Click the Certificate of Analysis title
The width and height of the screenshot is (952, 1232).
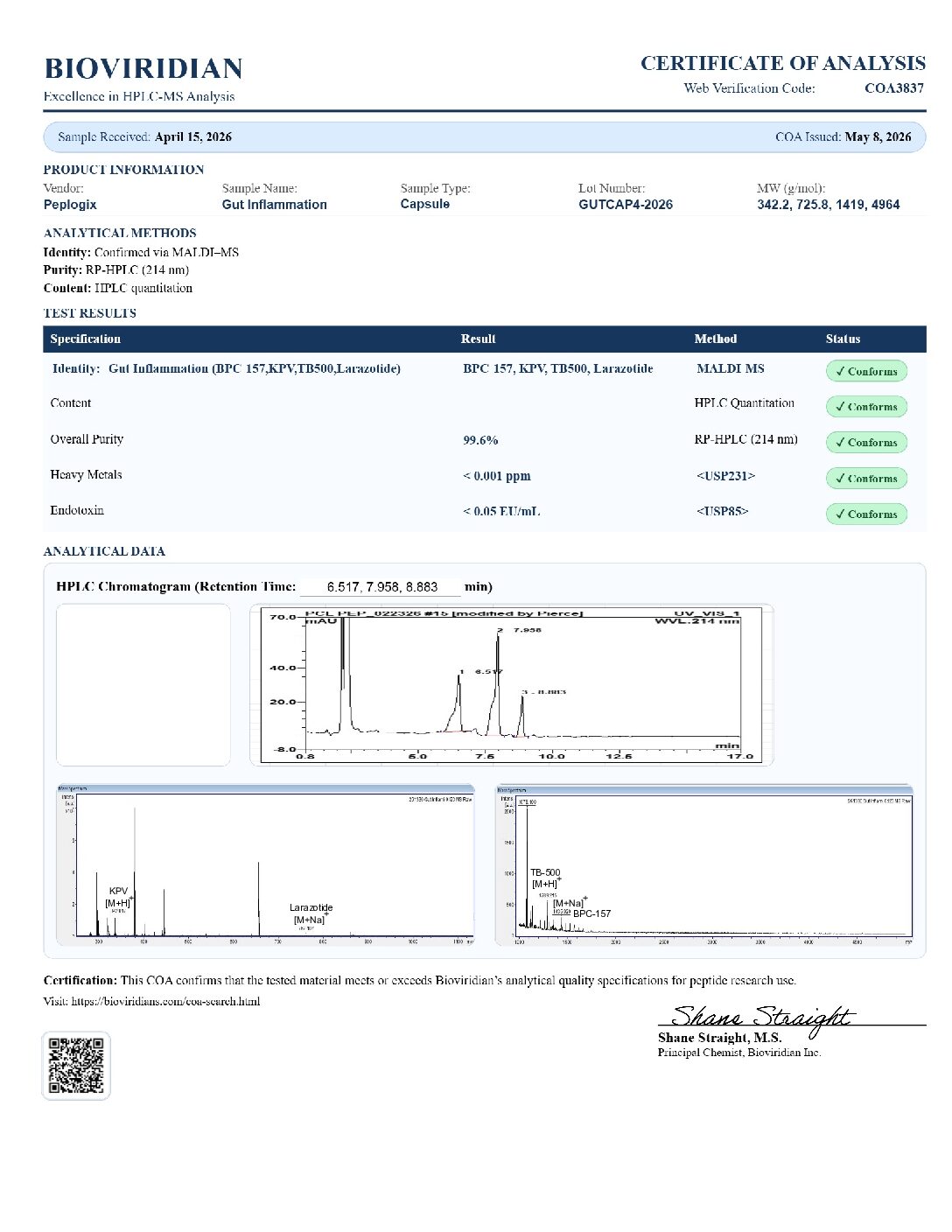783,63
